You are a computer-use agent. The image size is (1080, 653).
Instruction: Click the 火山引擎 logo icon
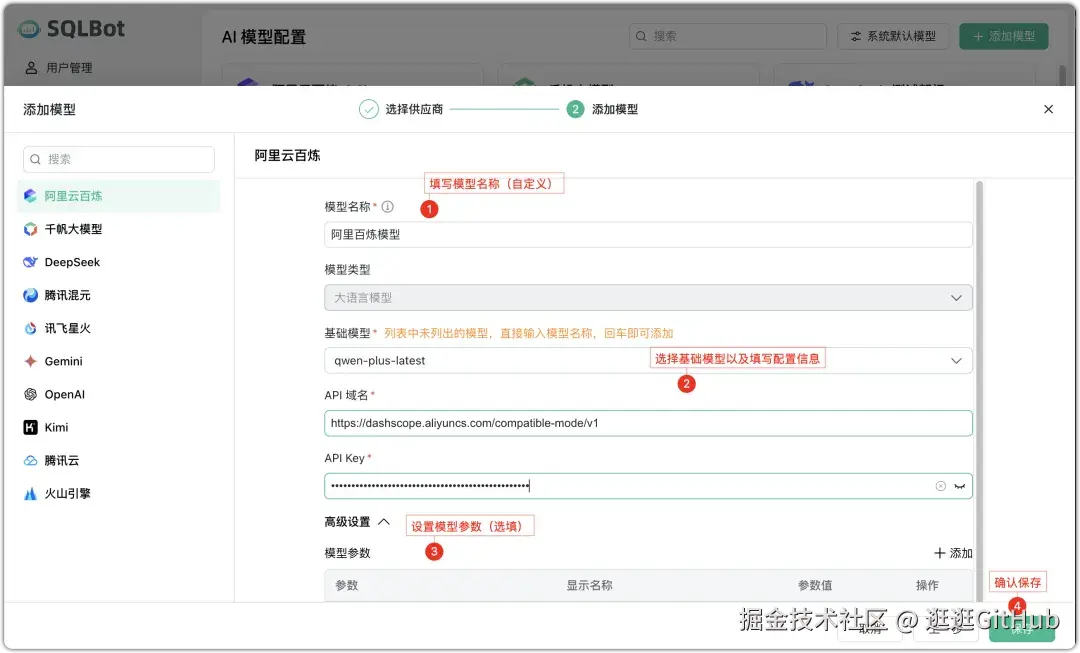[30, 493]
